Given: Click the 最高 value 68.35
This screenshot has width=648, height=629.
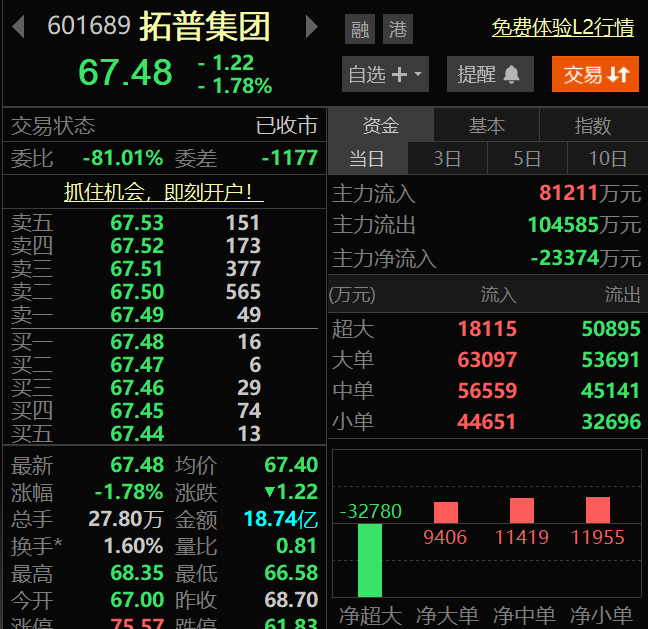Looking at the screenshot, I should click(137, 573).
